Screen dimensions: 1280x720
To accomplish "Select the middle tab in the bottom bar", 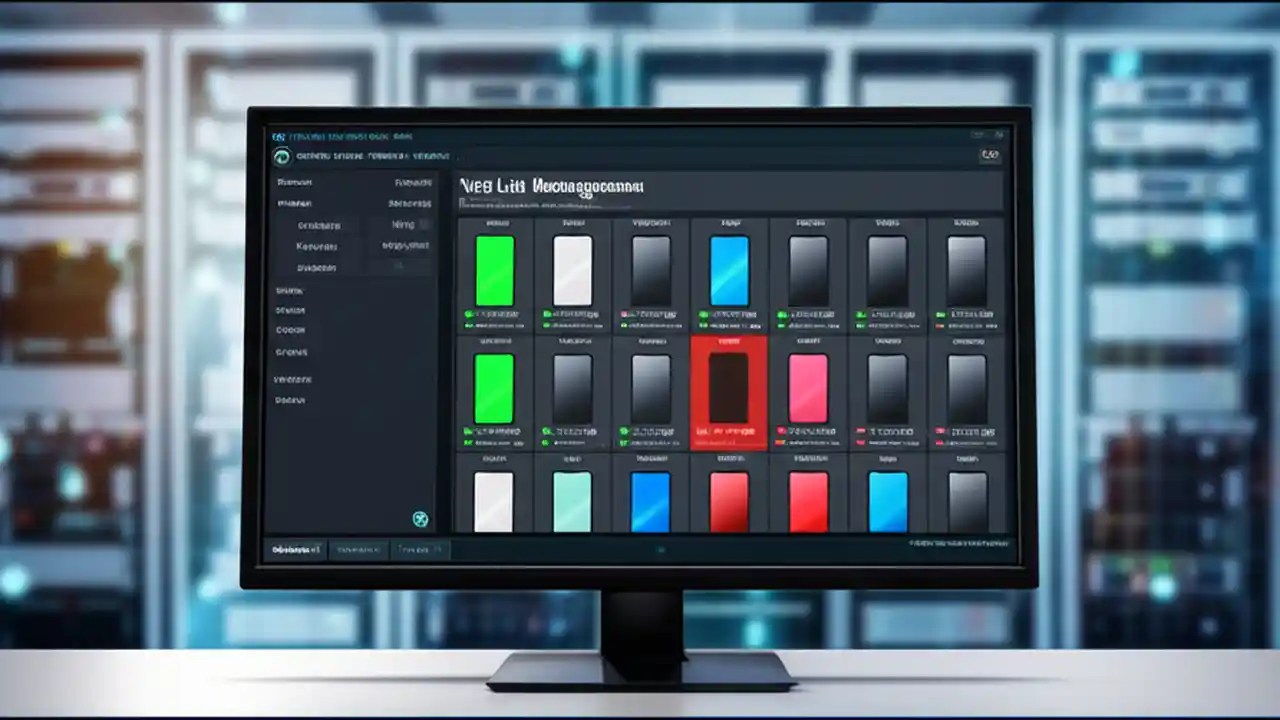I will click(358, 550).
